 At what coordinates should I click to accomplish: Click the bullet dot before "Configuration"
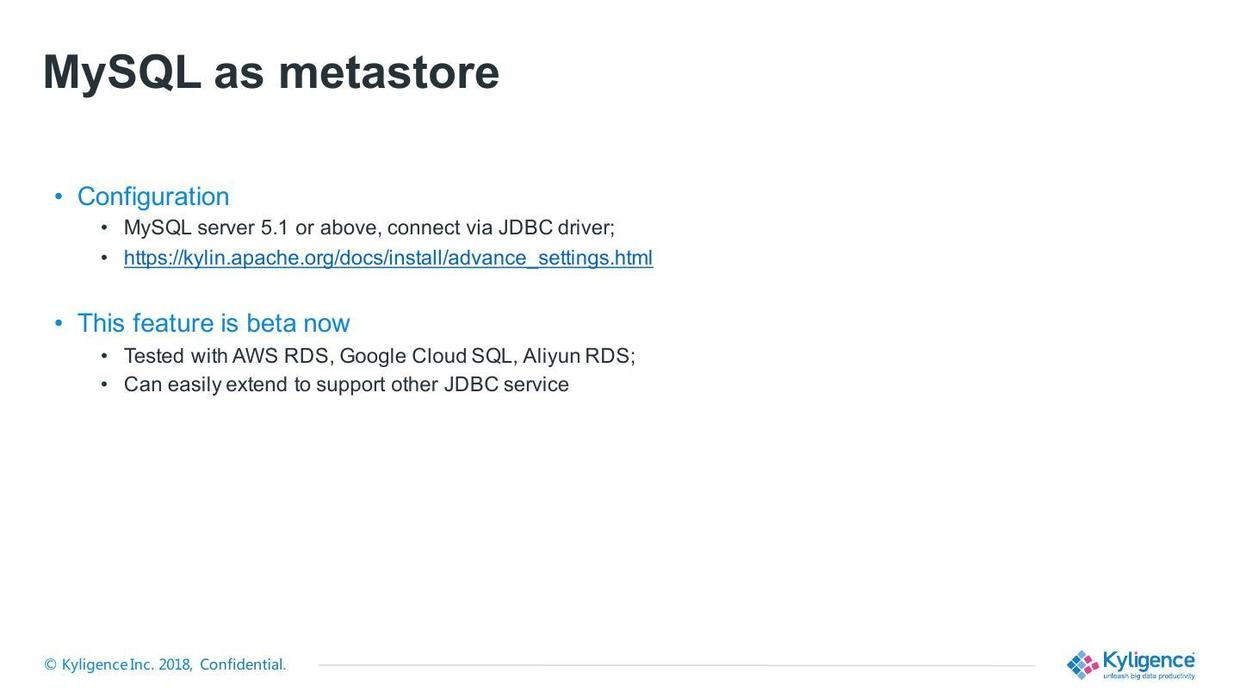(59, 196)
